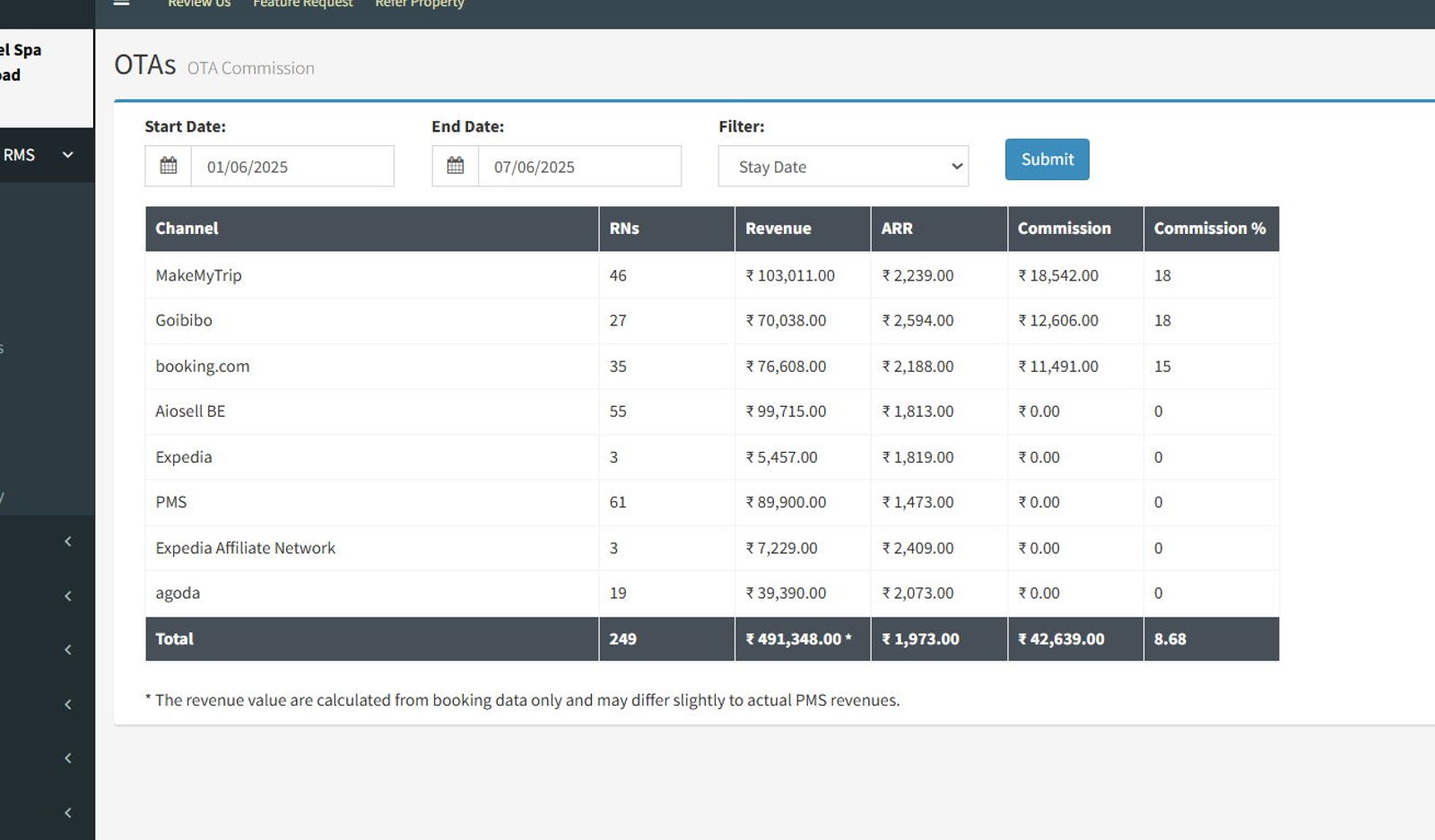Image resolution: width=1435 pixels, height=840 pixels.
Task: Click the Channel column header
Action: (x=372, y=229)
